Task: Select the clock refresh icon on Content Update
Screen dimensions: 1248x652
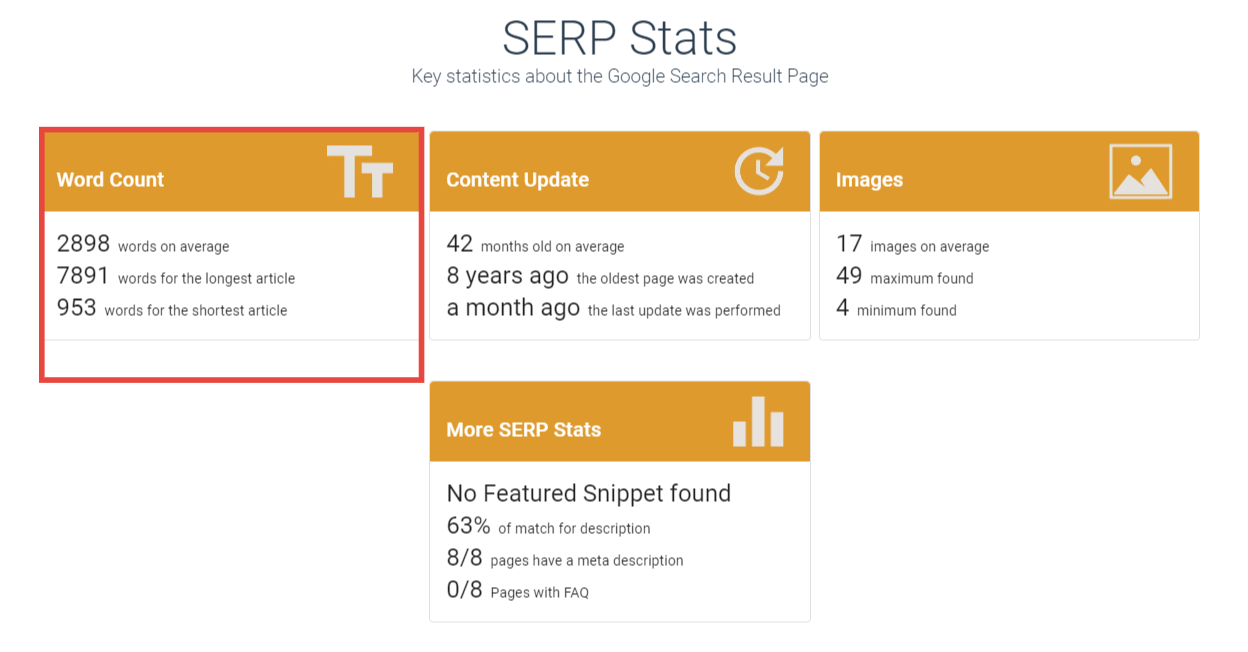Action: (x=757, y=171)
